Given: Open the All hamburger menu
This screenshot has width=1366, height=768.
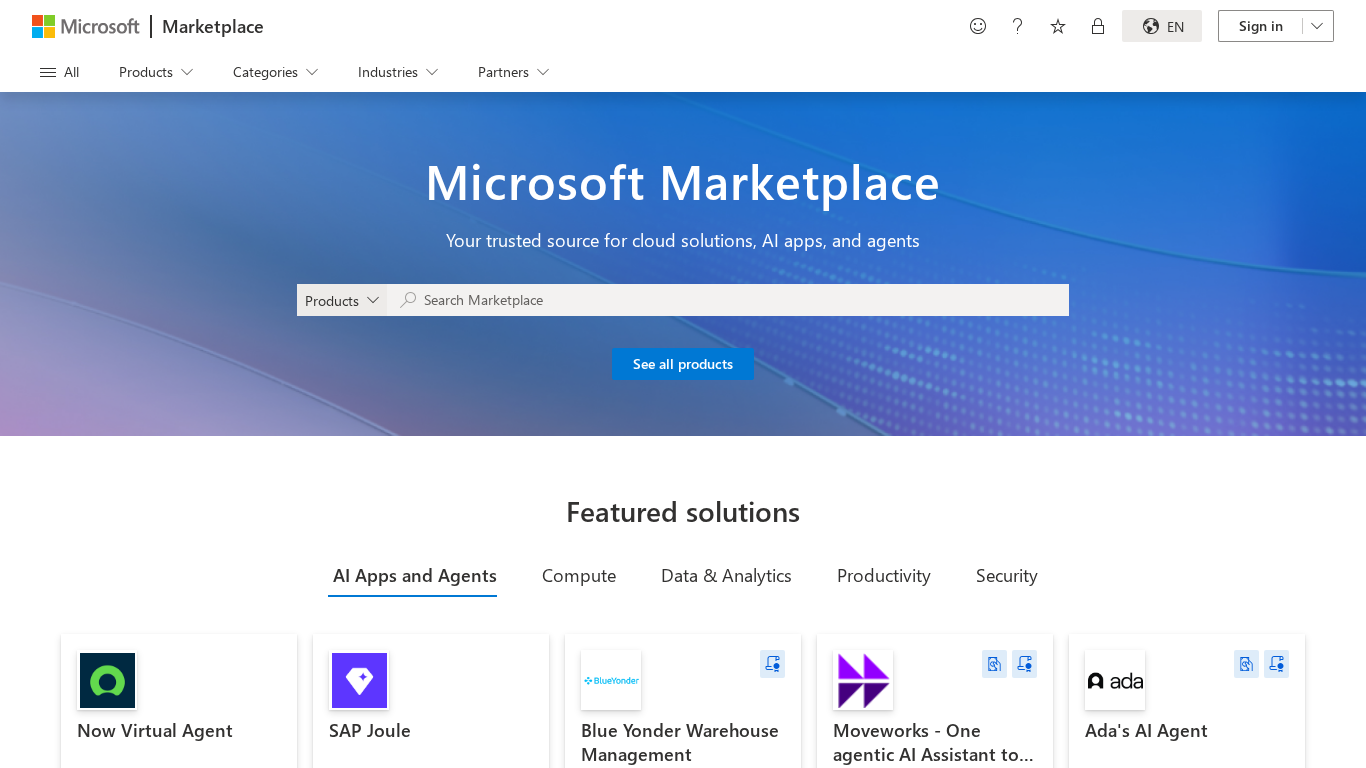Looking at the screenshot, I should point(59,72).
